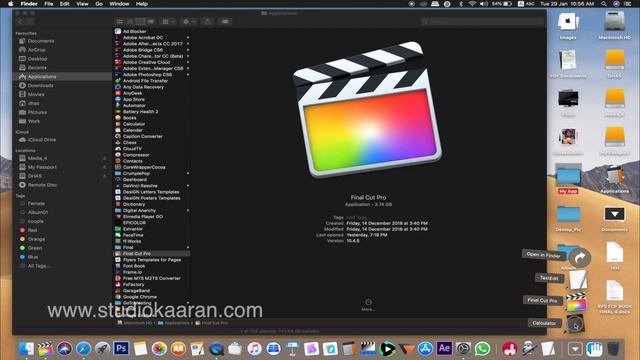This screenshot has width=640, height=360.
Task: Select the Red tag in sidebar
Action: click(x=32, y=230)
